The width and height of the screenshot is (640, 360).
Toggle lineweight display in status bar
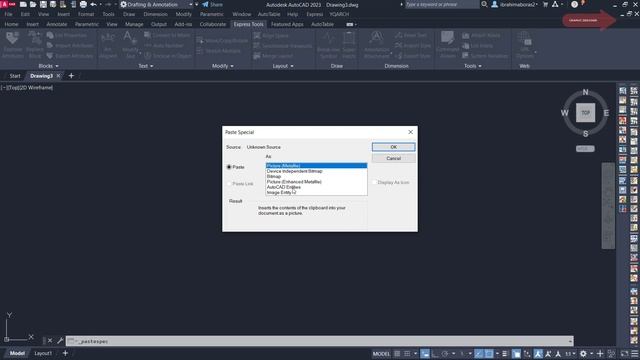[x=504, y=353]
